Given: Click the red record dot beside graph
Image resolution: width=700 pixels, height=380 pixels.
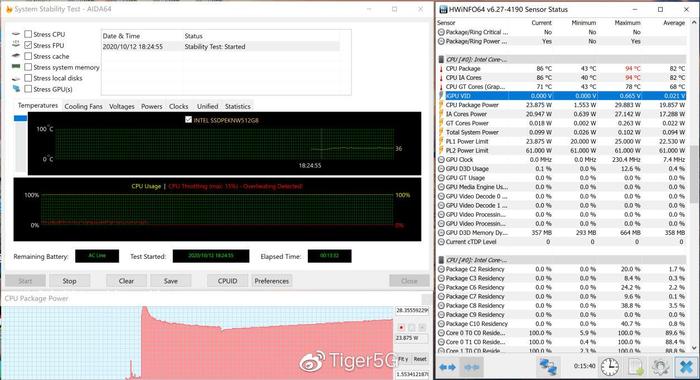Looking at the screenshot, I should pos(401,327).
